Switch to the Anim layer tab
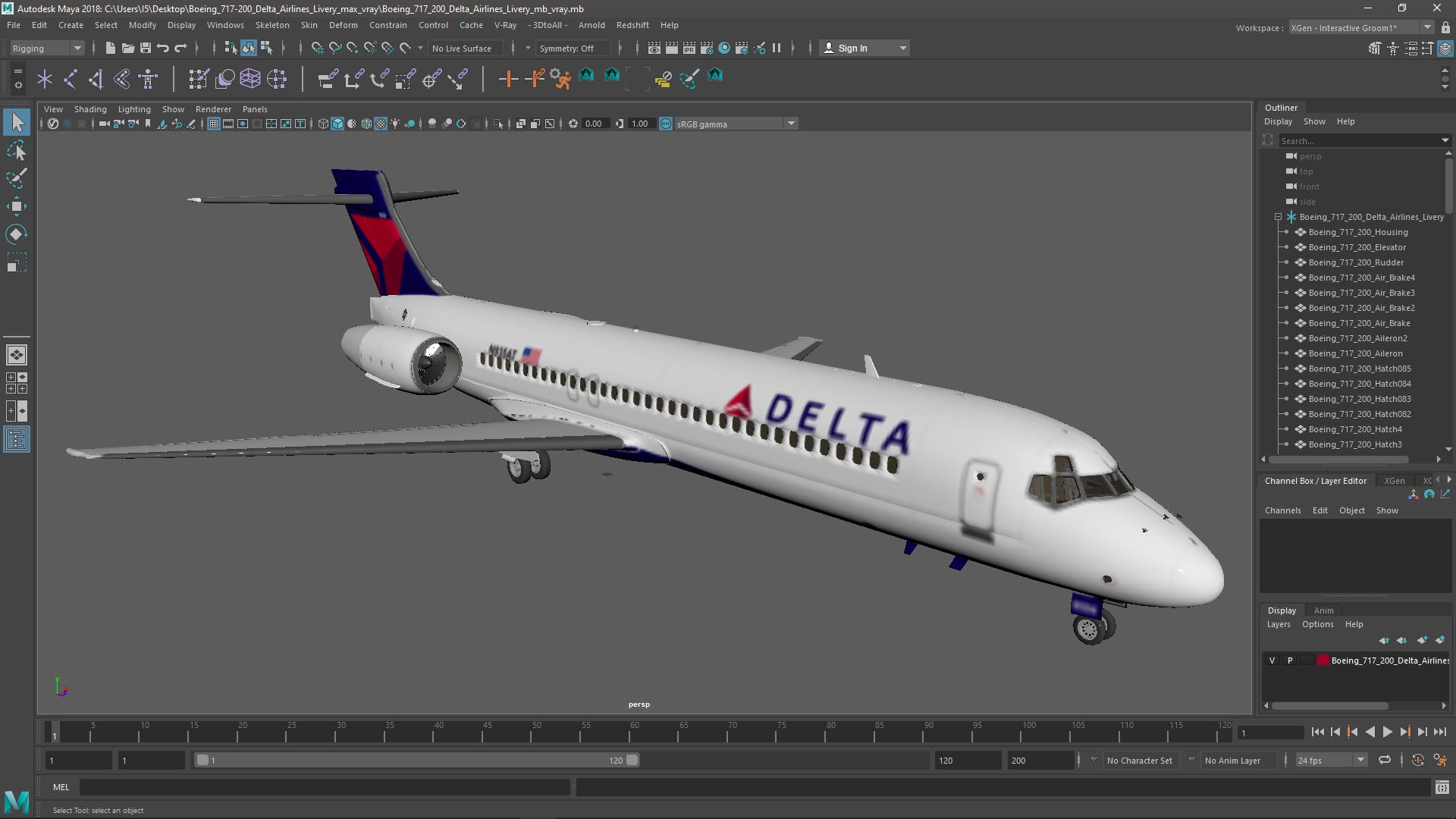Screen dimensions: 1456x819 [x=1323, y=610]
